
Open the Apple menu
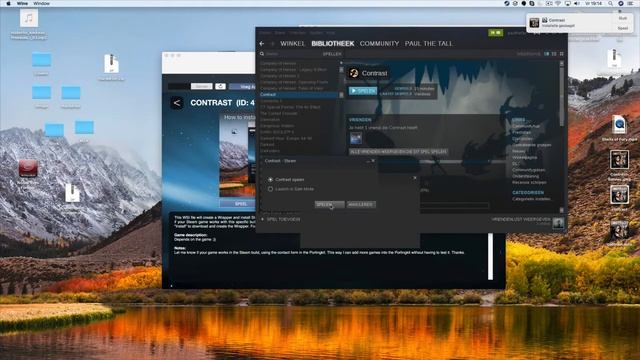[8, 3]
